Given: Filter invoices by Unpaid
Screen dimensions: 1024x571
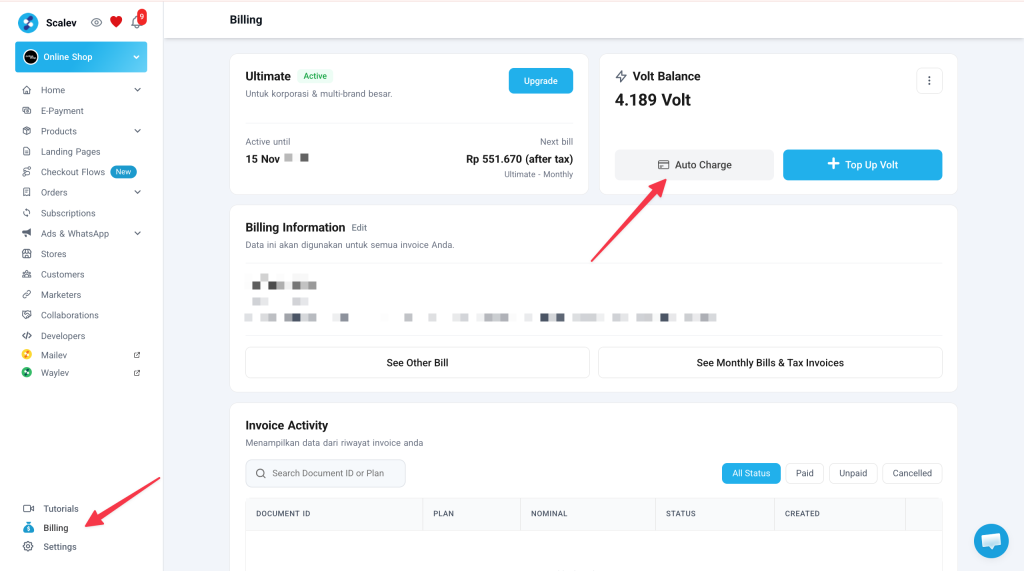Looking at the screenshot, I should (853, 473).
